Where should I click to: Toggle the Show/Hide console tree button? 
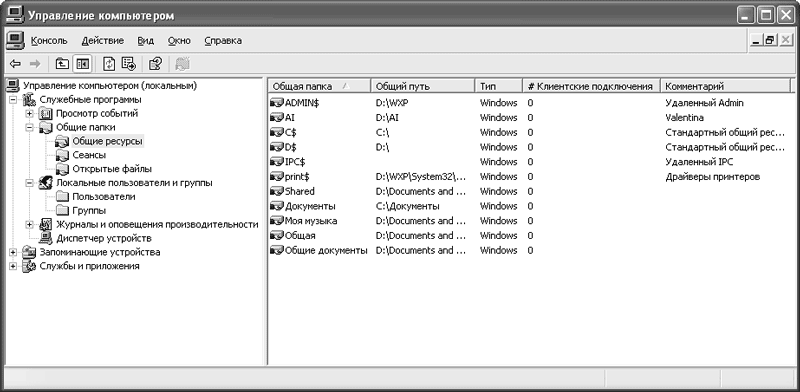click(82, 64)
